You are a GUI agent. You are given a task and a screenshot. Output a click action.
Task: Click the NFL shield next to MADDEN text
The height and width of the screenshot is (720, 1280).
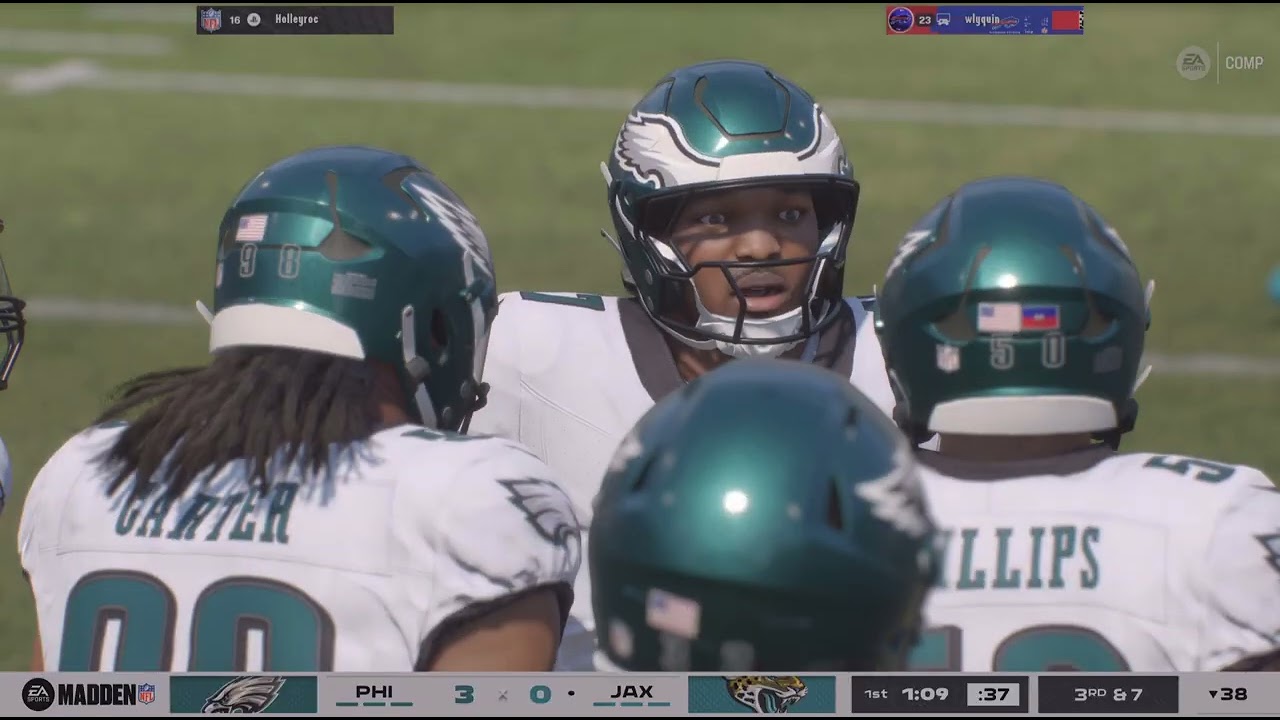coord(146,694)
